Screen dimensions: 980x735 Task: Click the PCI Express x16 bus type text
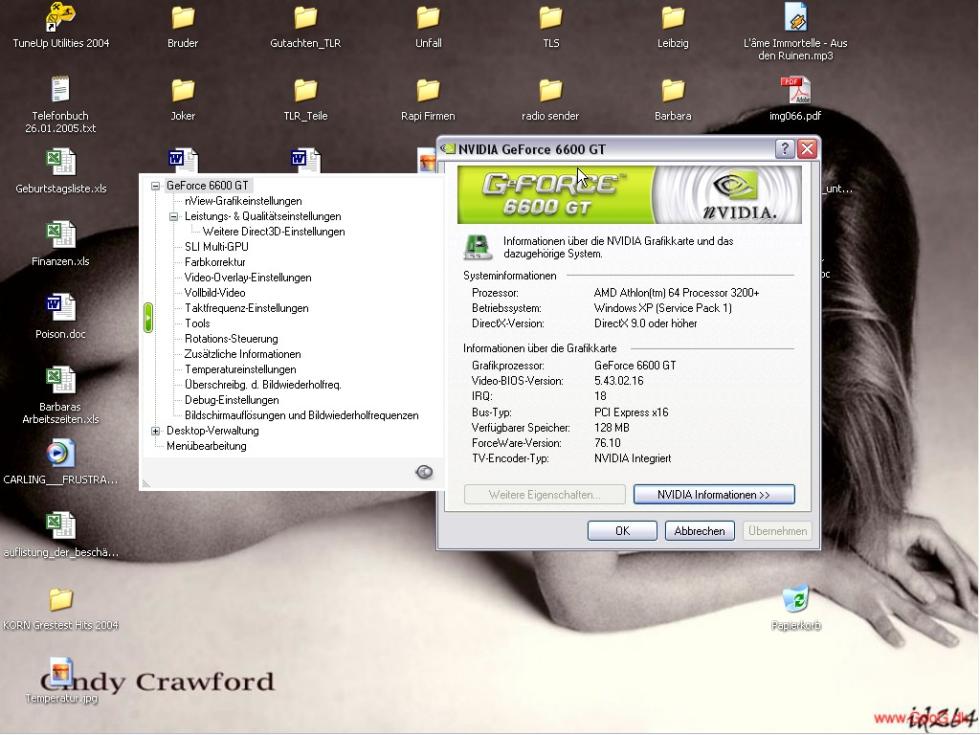(631, 412)
